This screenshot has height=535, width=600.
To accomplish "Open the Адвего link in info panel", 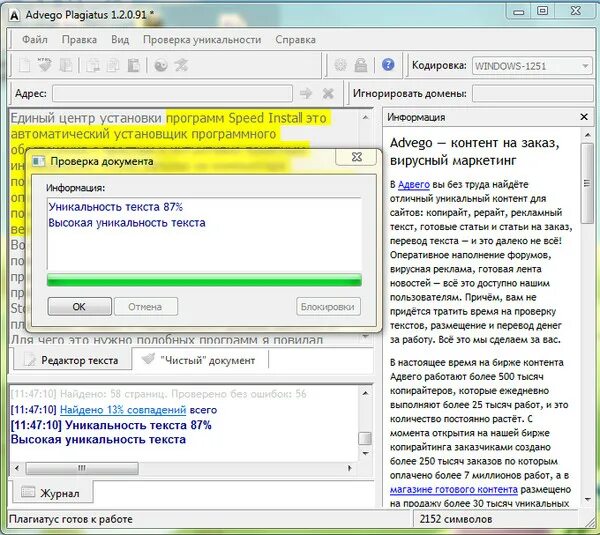I will (x=414, y=184).
